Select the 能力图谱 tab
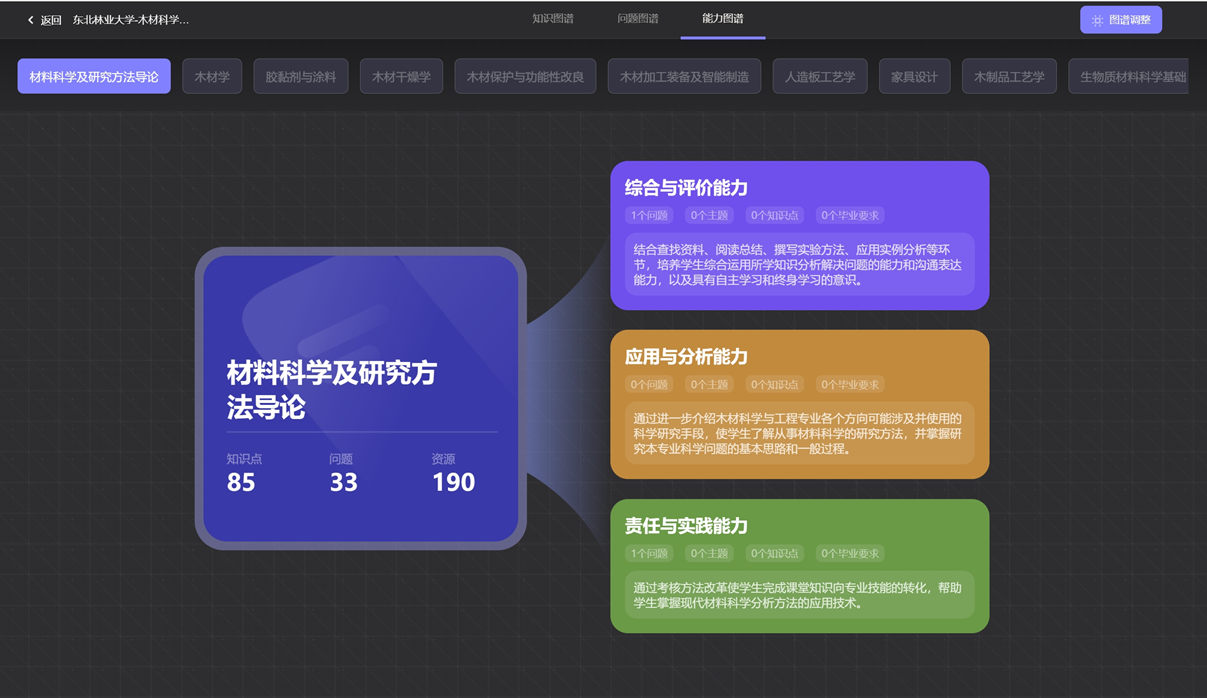This screenshot has width=1207, height=698. coord(722,19)
